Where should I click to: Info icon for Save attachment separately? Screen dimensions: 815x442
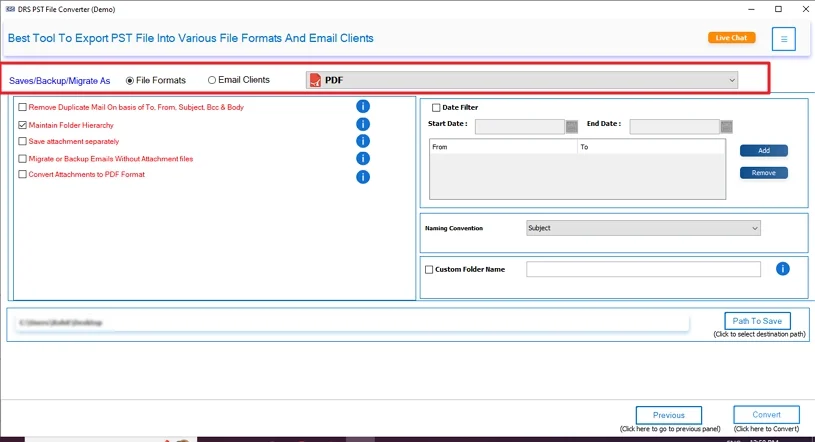tap(363, 141)
